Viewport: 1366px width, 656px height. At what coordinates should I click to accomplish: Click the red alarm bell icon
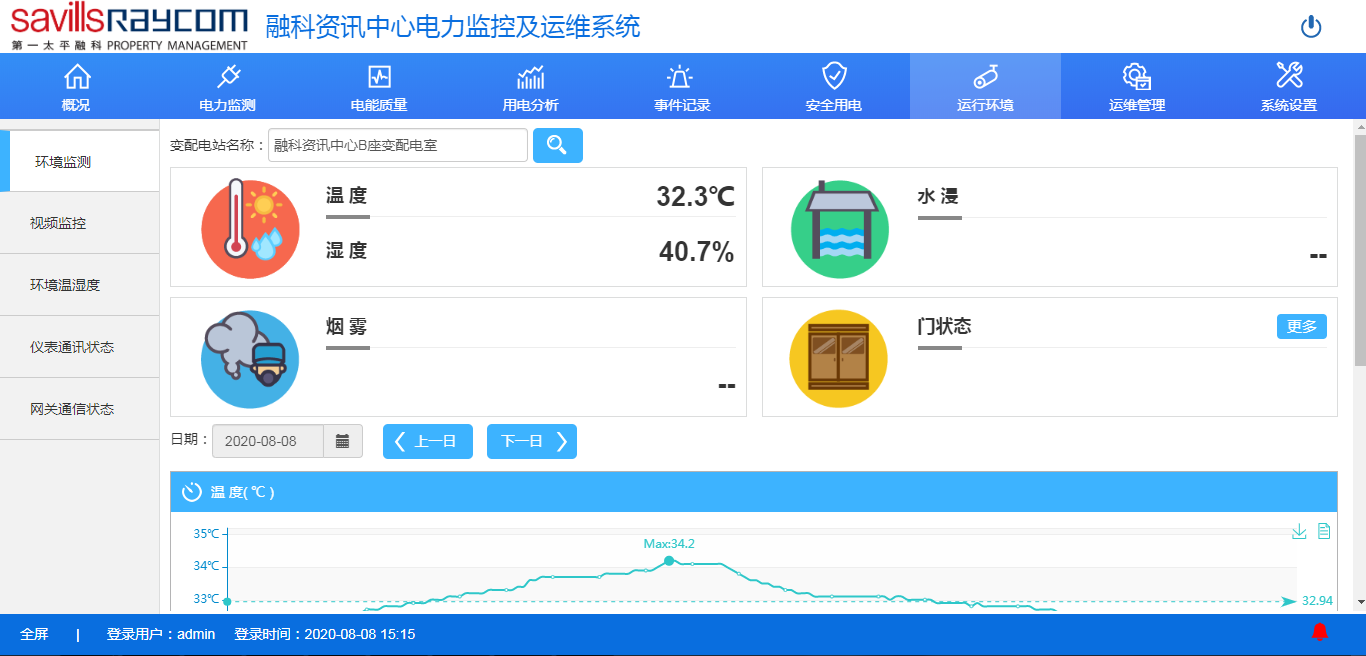(1320, 632)
